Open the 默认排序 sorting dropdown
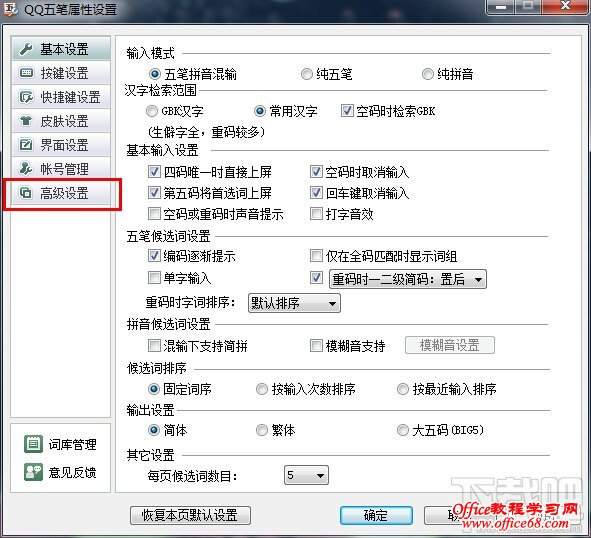Viewport: 591px width, 538px height. pyautogui.click(x=294, y=303)
